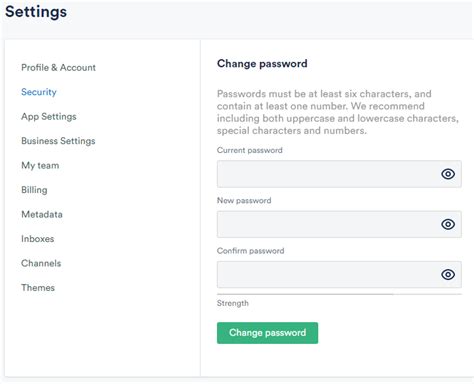Viewport: 474px width, 384px height.
Task: Go to App Settings
Action: [49, 116]
